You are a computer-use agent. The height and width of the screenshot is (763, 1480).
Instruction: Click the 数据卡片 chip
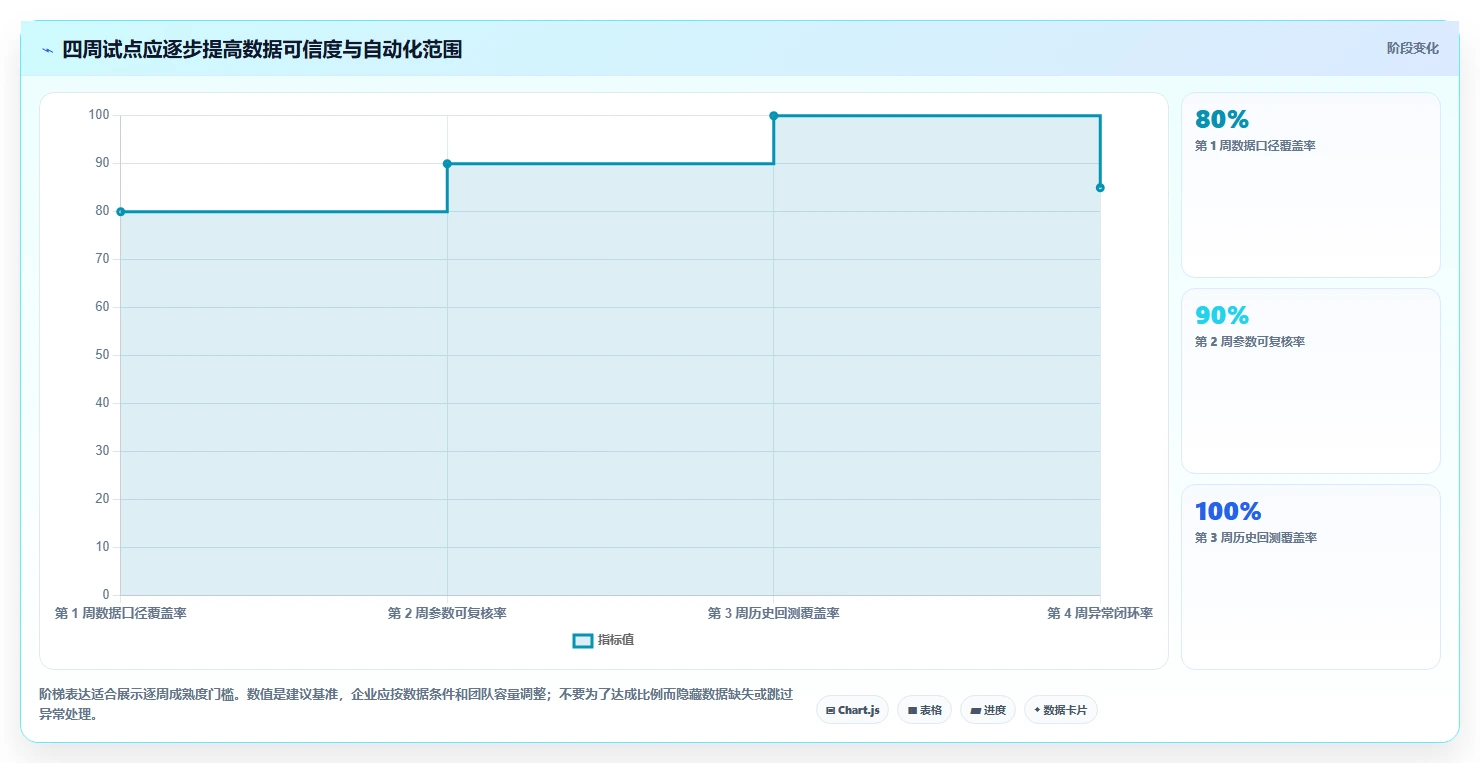pos(1061,710)
